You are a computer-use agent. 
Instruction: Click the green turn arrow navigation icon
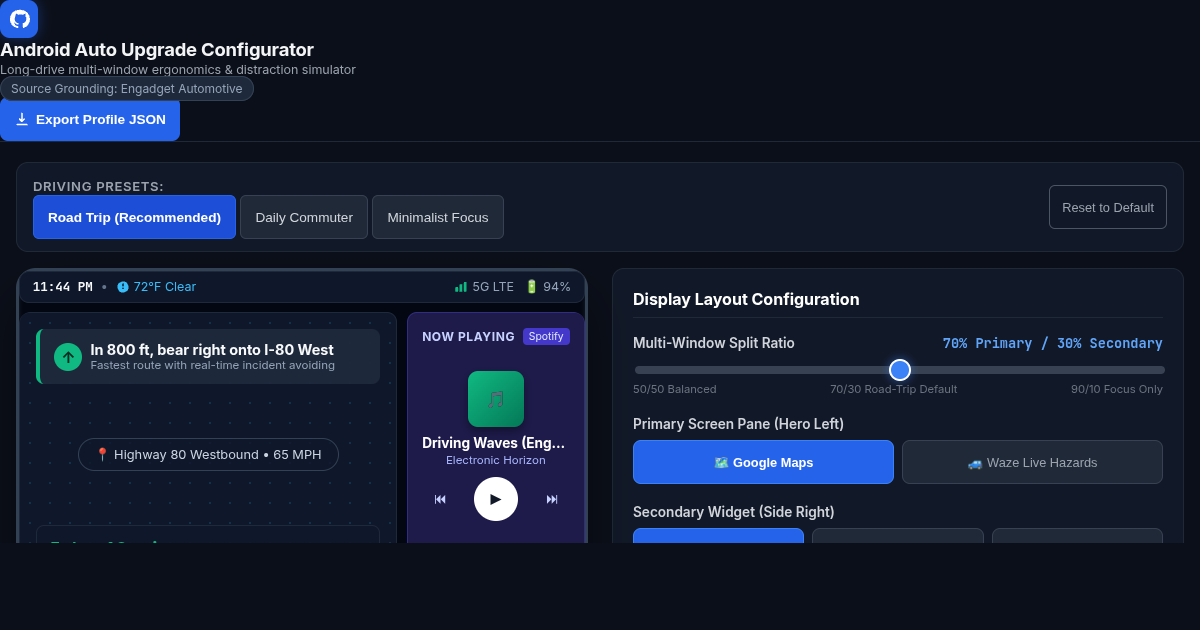coord(68,357)
